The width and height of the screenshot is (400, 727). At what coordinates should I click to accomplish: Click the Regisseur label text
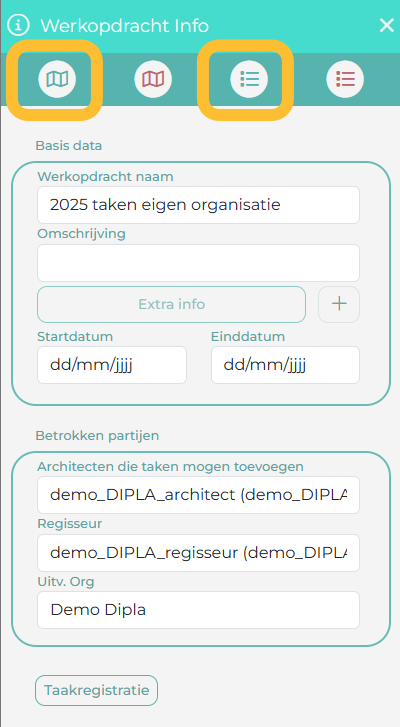(70, 523)
